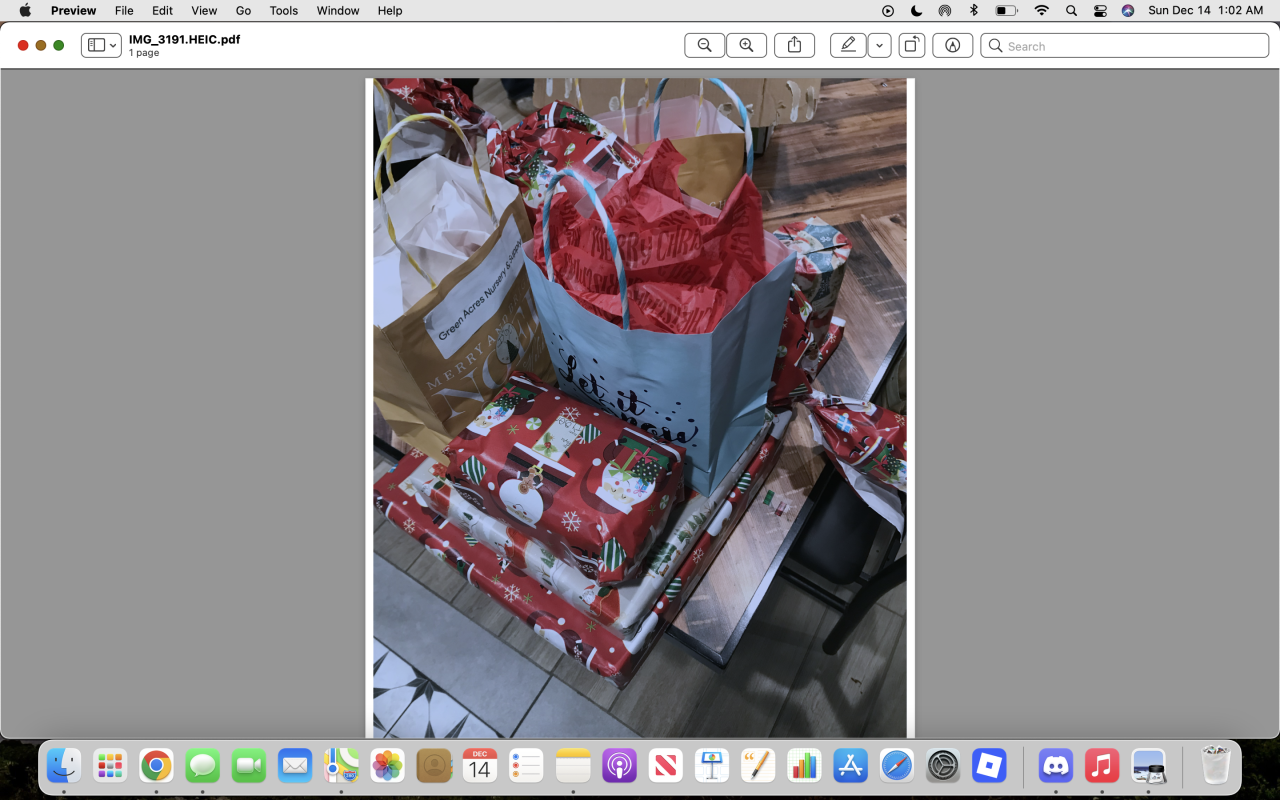Open the Share menu in the toolbar
1280x800 pixels.
(794, 46)
